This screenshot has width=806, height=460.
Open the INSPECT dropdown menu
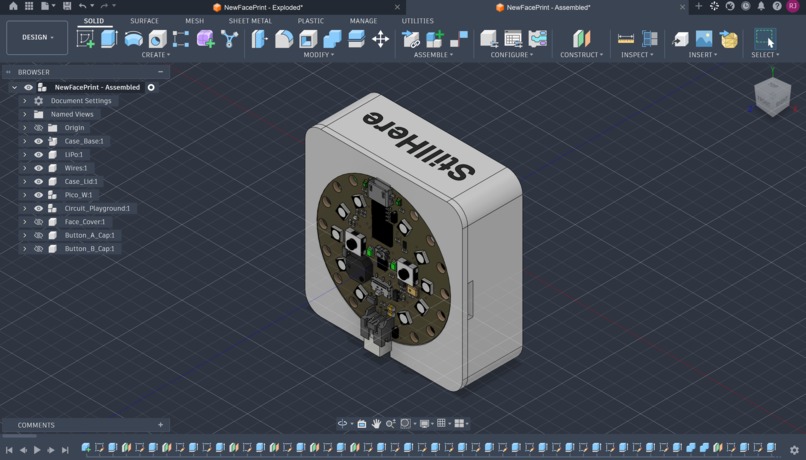pyautogui.click(x=637, y=54)
